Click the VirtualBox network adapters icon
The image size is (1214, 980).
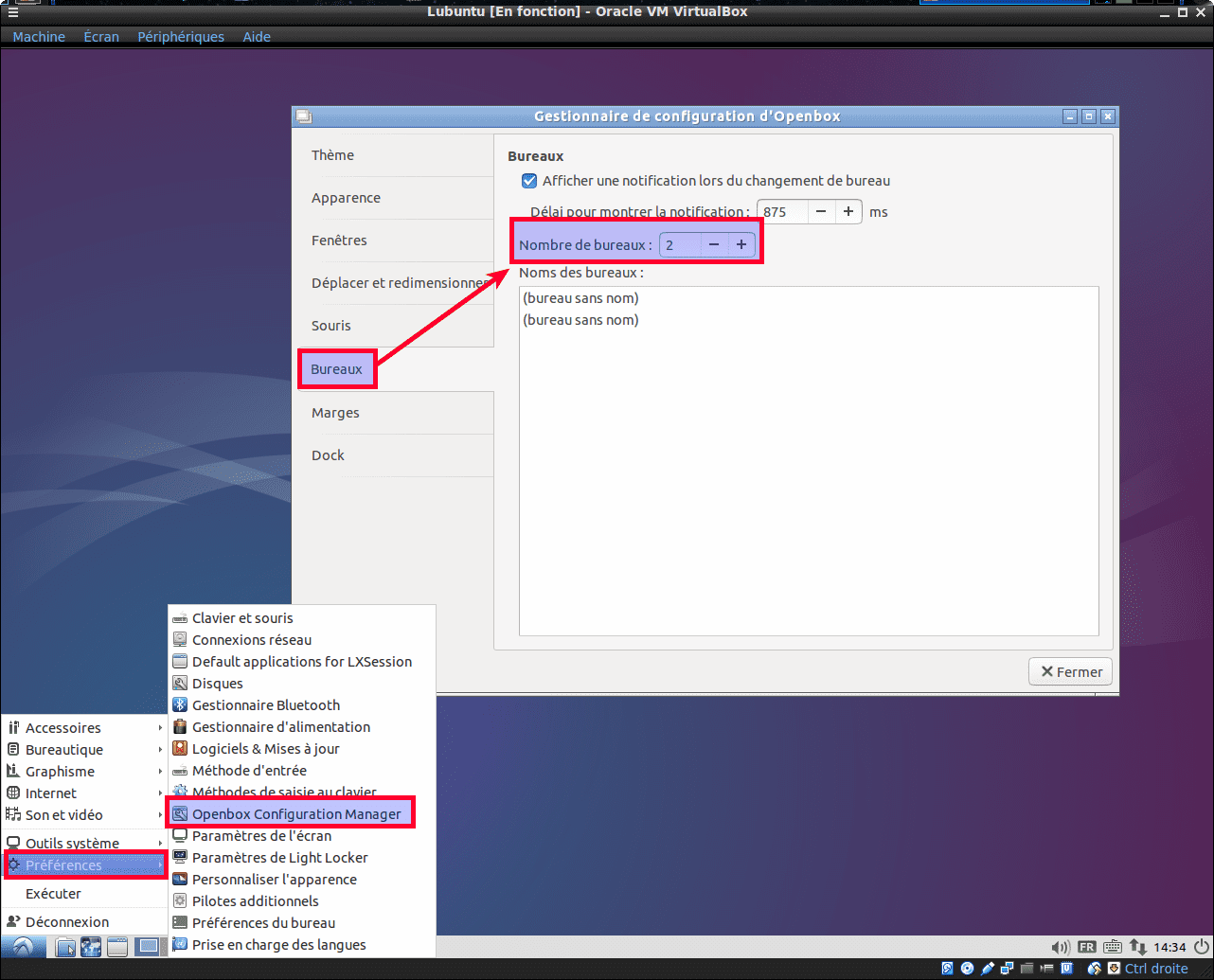[x=1007, y=969]
